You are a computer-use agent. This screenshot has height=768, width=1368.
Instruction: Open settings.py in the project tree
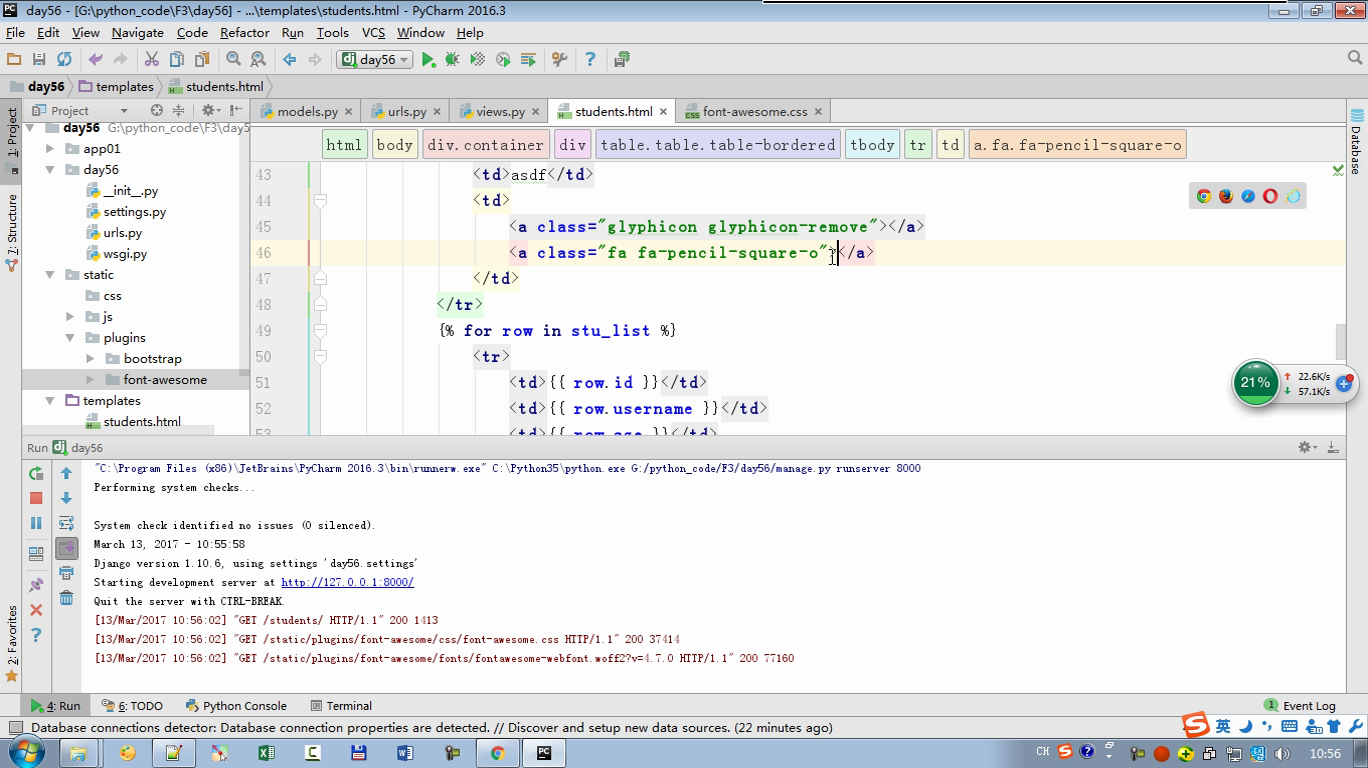pyautogui.click(x=134, y=212)
